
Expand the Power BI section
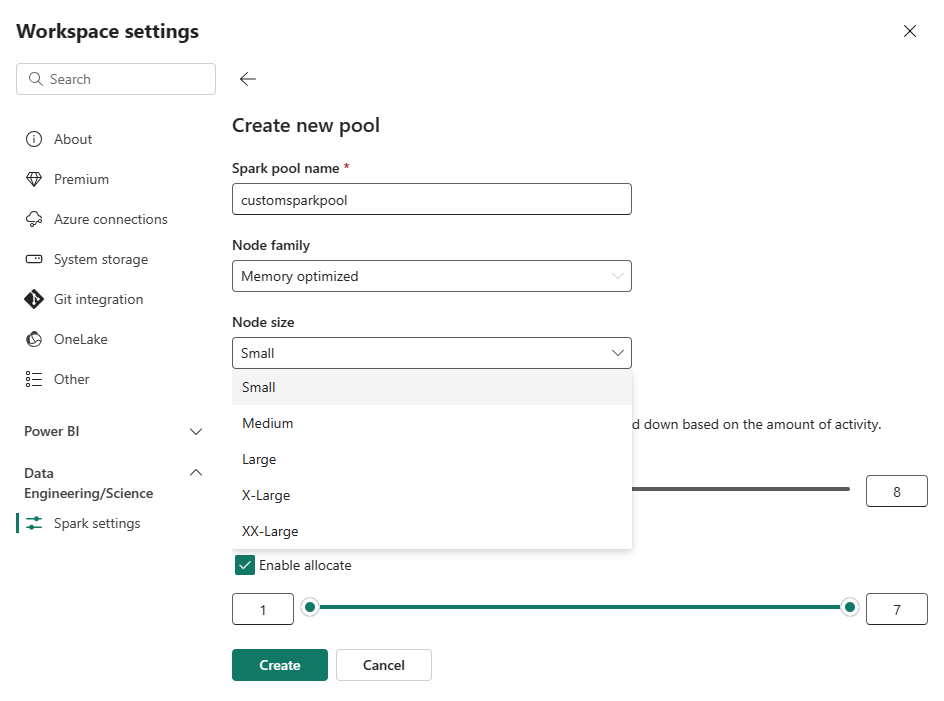196,432
